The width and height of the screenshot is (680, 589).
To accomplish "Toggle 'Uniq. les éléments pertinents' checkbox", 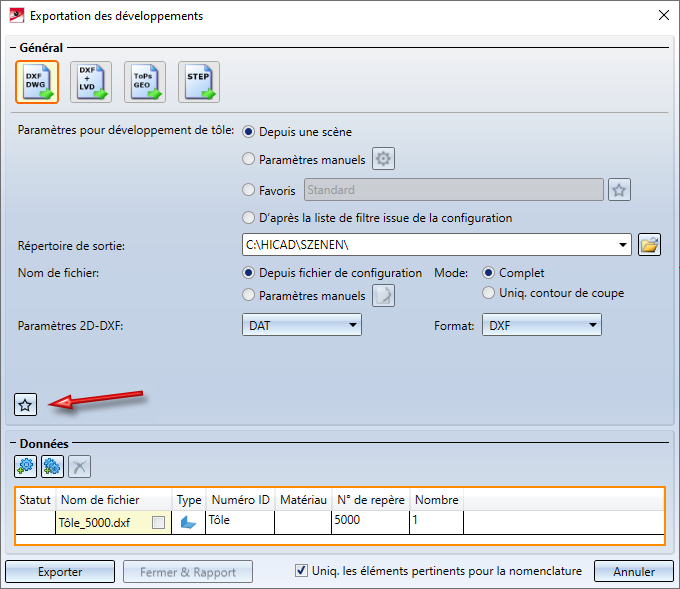I will tap(301, 570).
